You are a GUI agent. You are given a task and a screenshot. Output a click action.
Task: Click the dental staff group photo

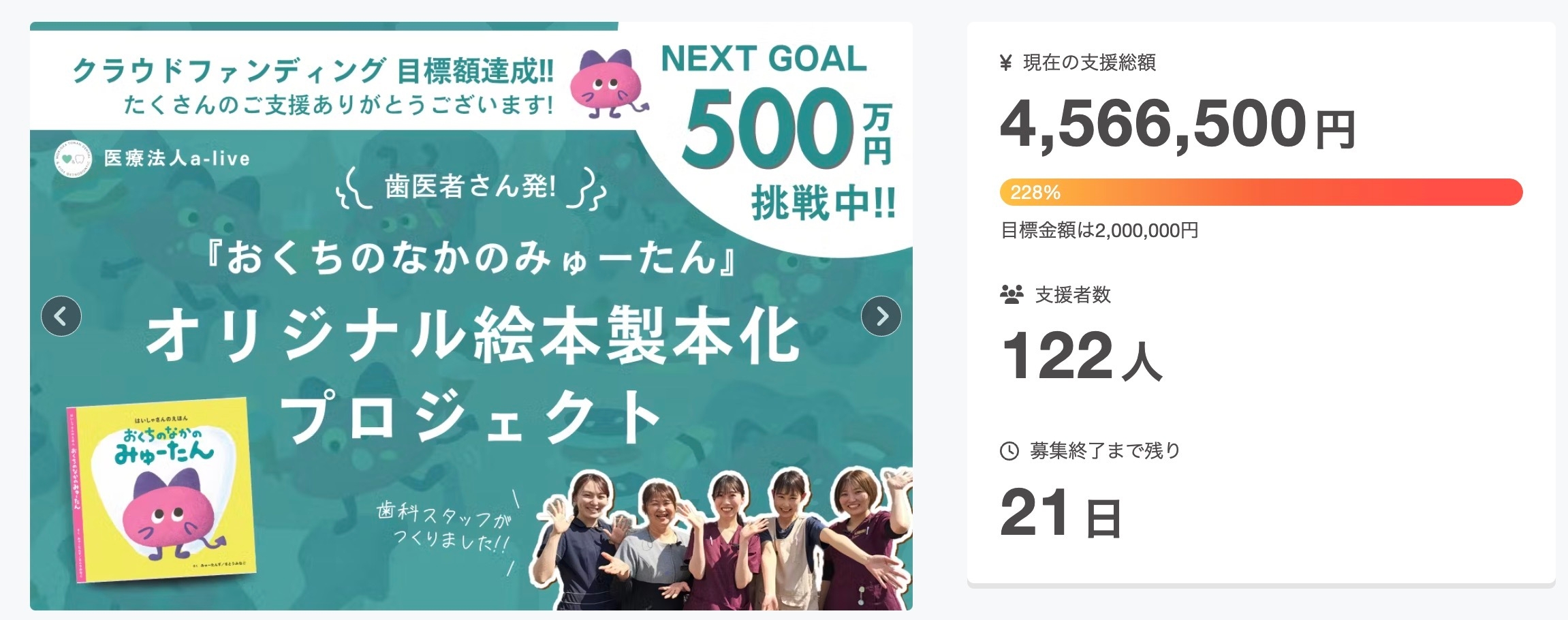[x=722, y=538]
